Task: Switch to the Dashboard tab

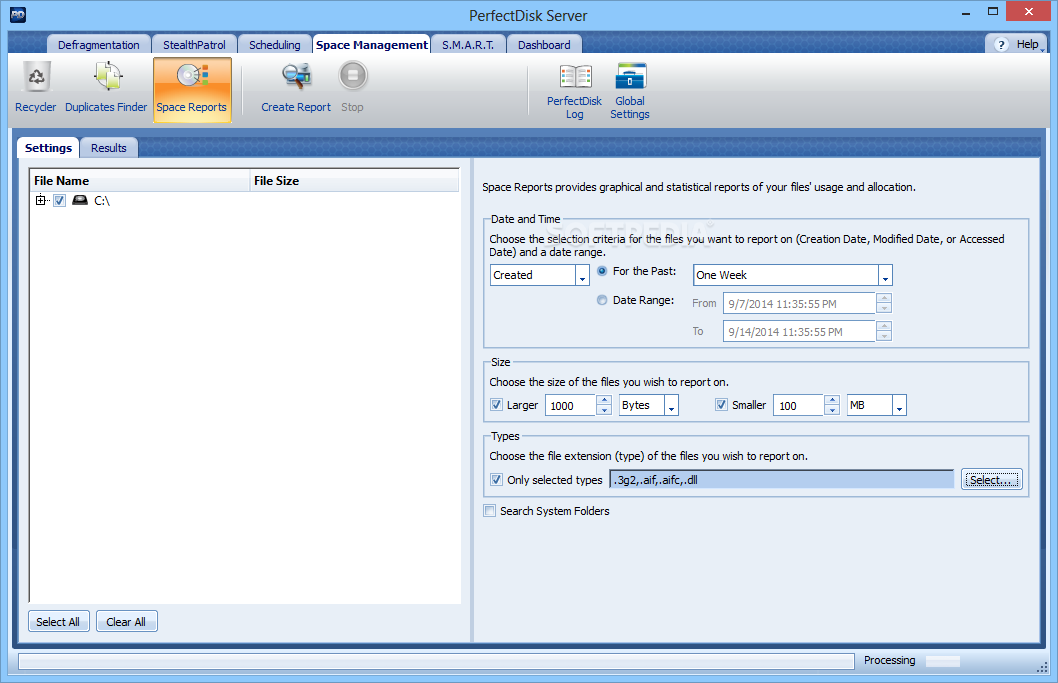Action: [x=544, y=45]
